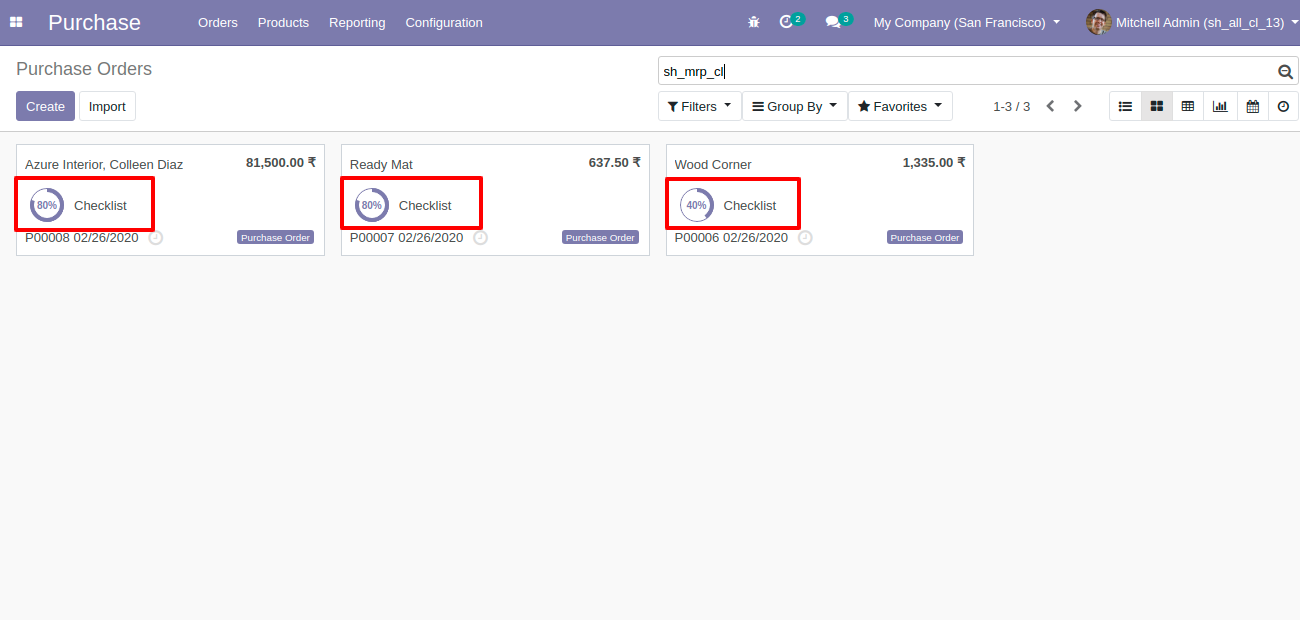1300x620 pixels.
Task: Click Checklist label on Ready Mat card
Action: 425,205
